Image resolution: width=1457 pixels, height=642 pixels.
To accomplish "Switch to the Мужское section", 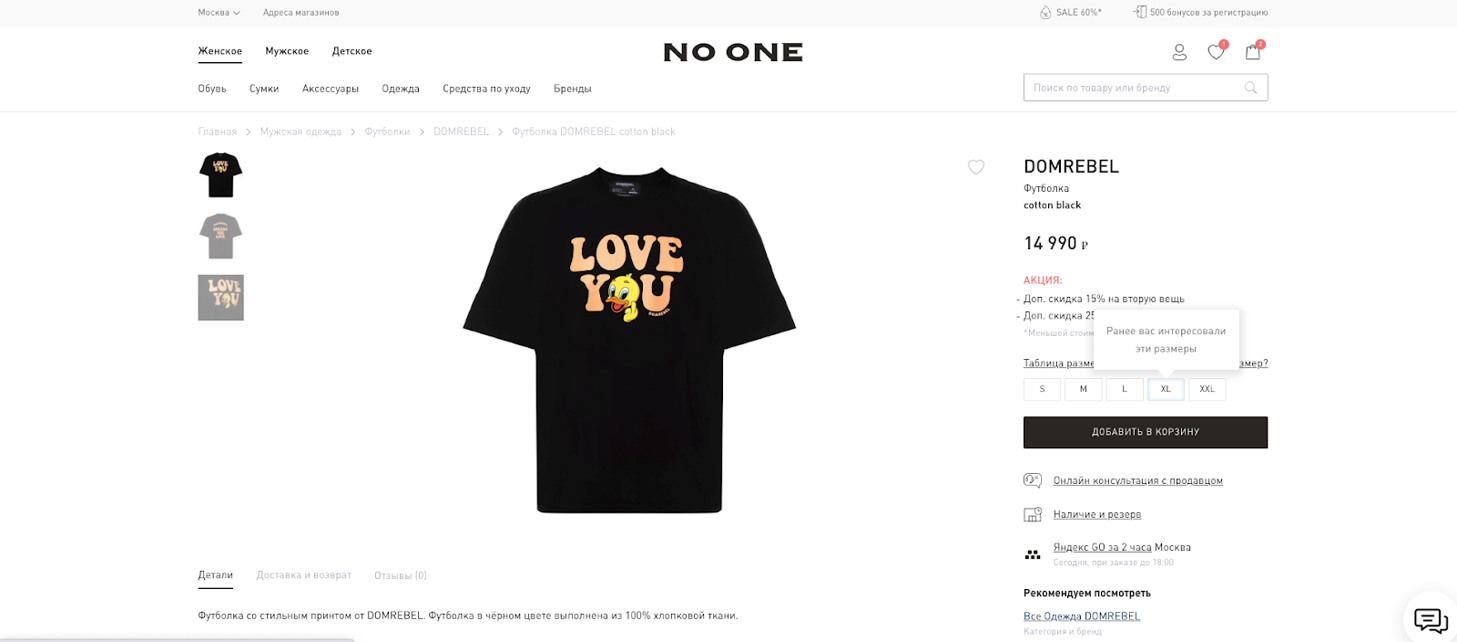I will coord(287,50).
